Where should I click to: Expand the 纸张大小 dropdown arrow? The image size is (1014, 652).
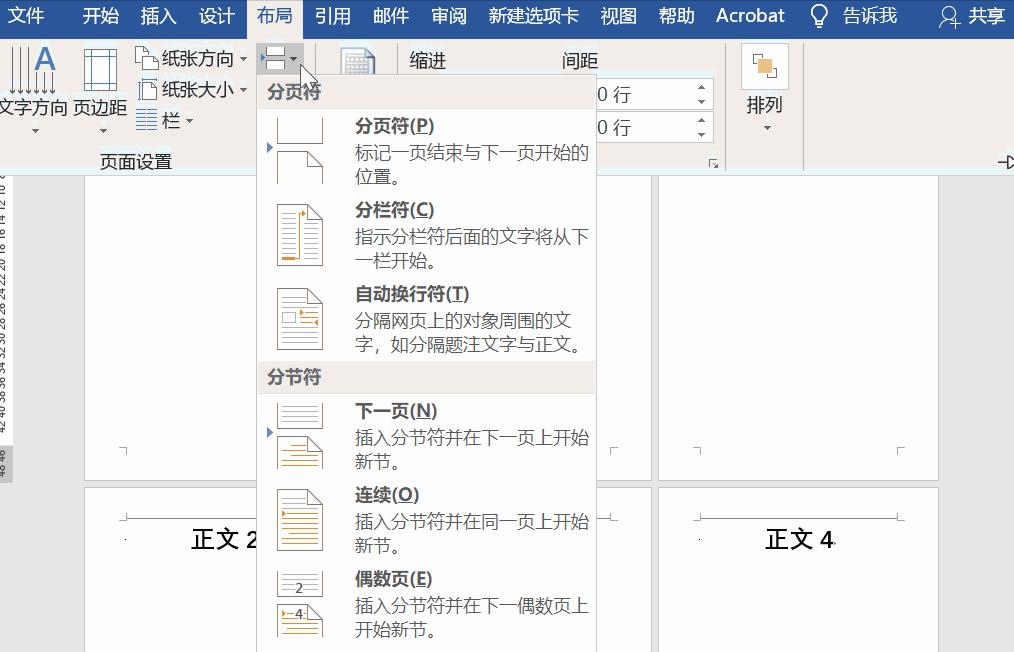[243, 88]
